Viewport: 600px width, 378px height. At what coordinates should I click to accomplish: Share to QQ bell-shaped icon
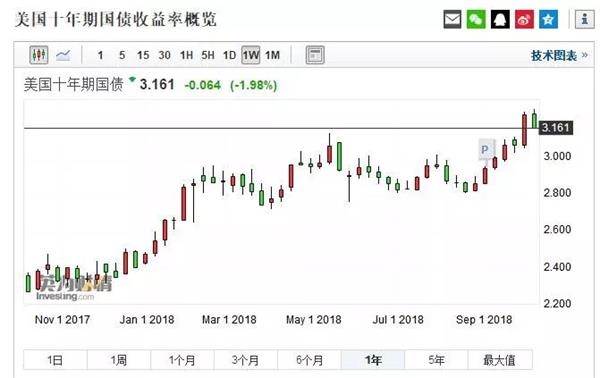500,19
